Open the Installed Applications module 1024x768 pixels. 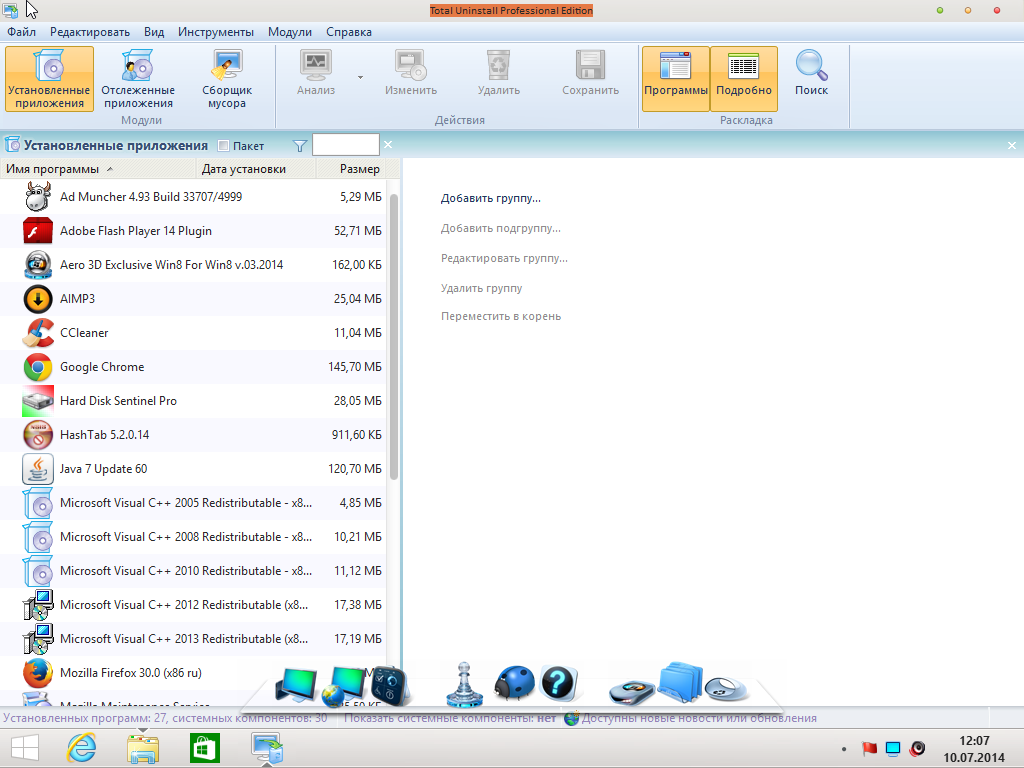(50, 78)
